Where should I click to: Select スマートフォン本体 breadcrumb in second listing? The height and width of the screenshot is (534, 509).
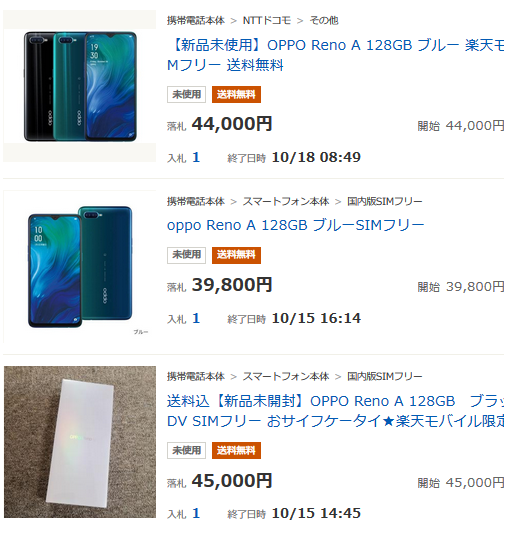coord(286,201)
